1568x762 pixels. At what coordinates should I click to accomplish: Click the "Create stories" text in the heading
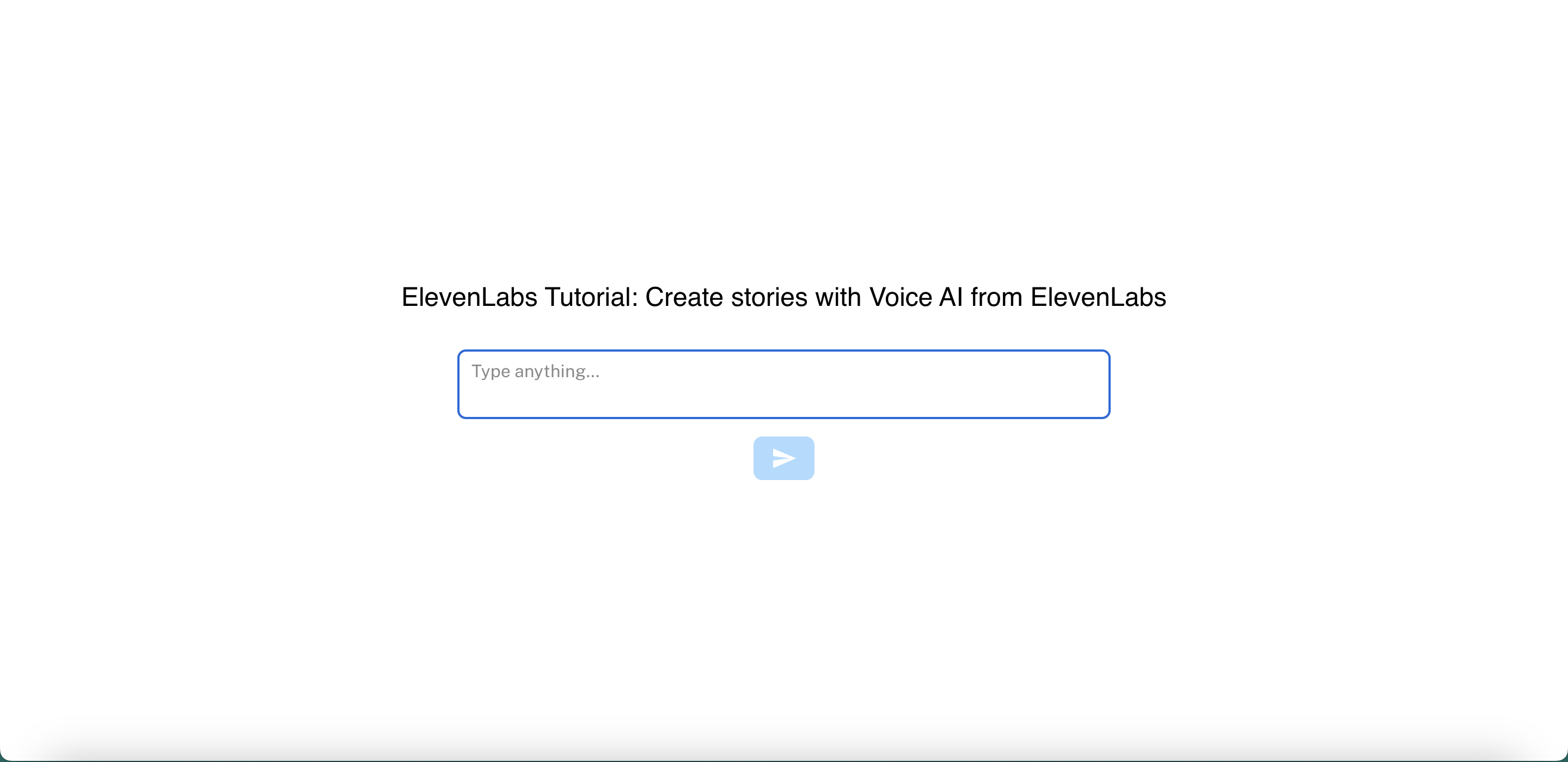727,297
